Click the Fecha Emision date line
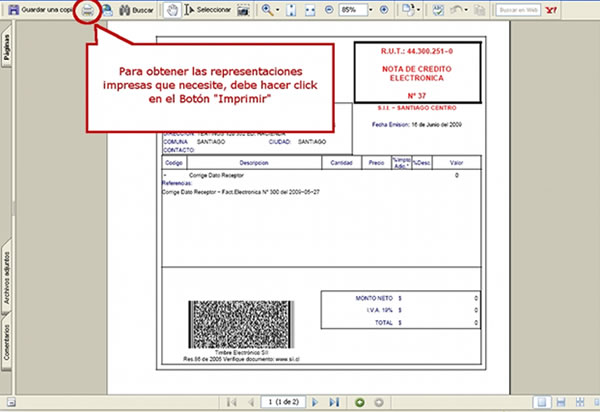Image resolution: width=600 pixels, height=412 pixels. pyautogui.click(x=417, y=125)
